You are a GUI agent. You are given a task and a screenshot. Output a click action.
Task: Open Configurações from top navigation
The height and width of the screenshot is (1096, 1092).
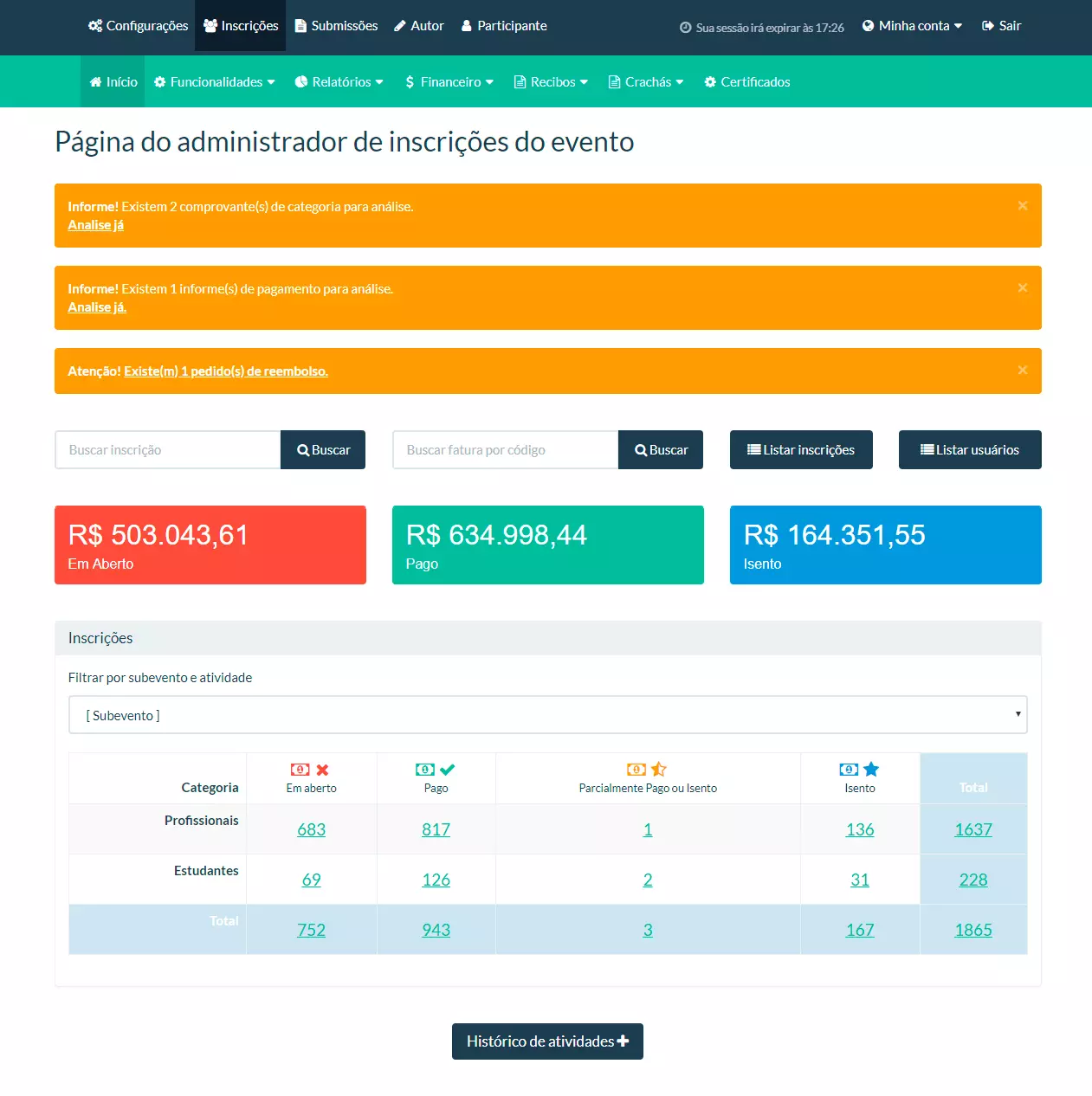138,26
